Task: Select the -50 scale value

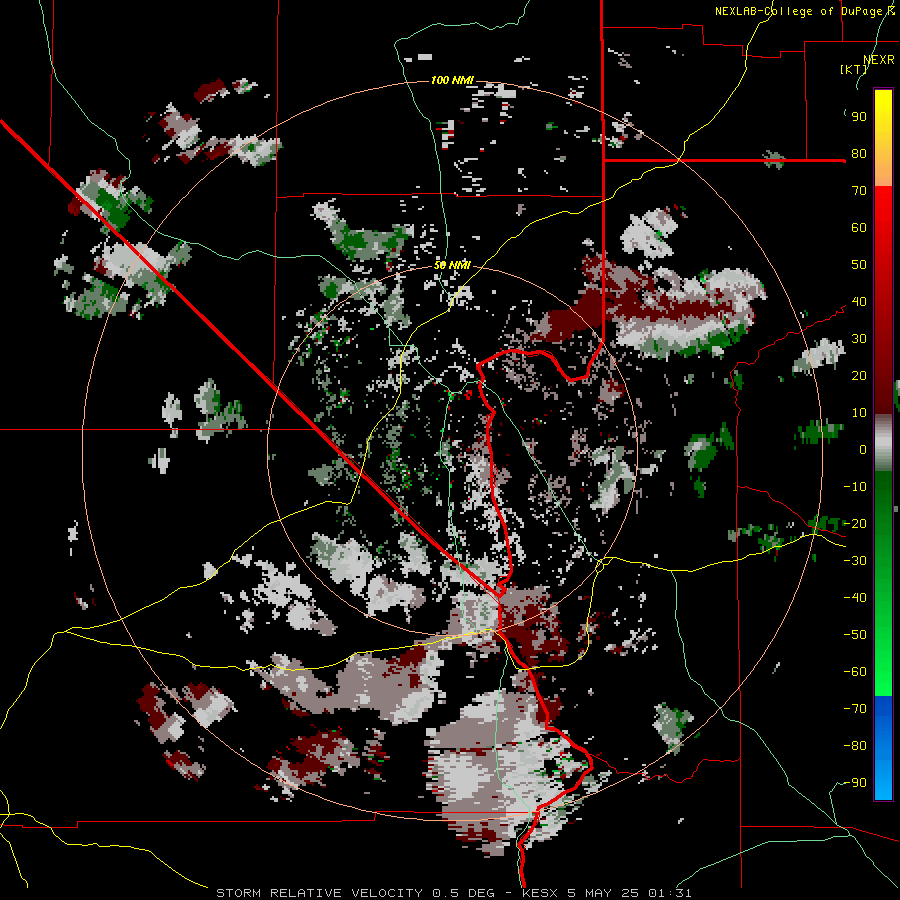Action: [855, 635]
